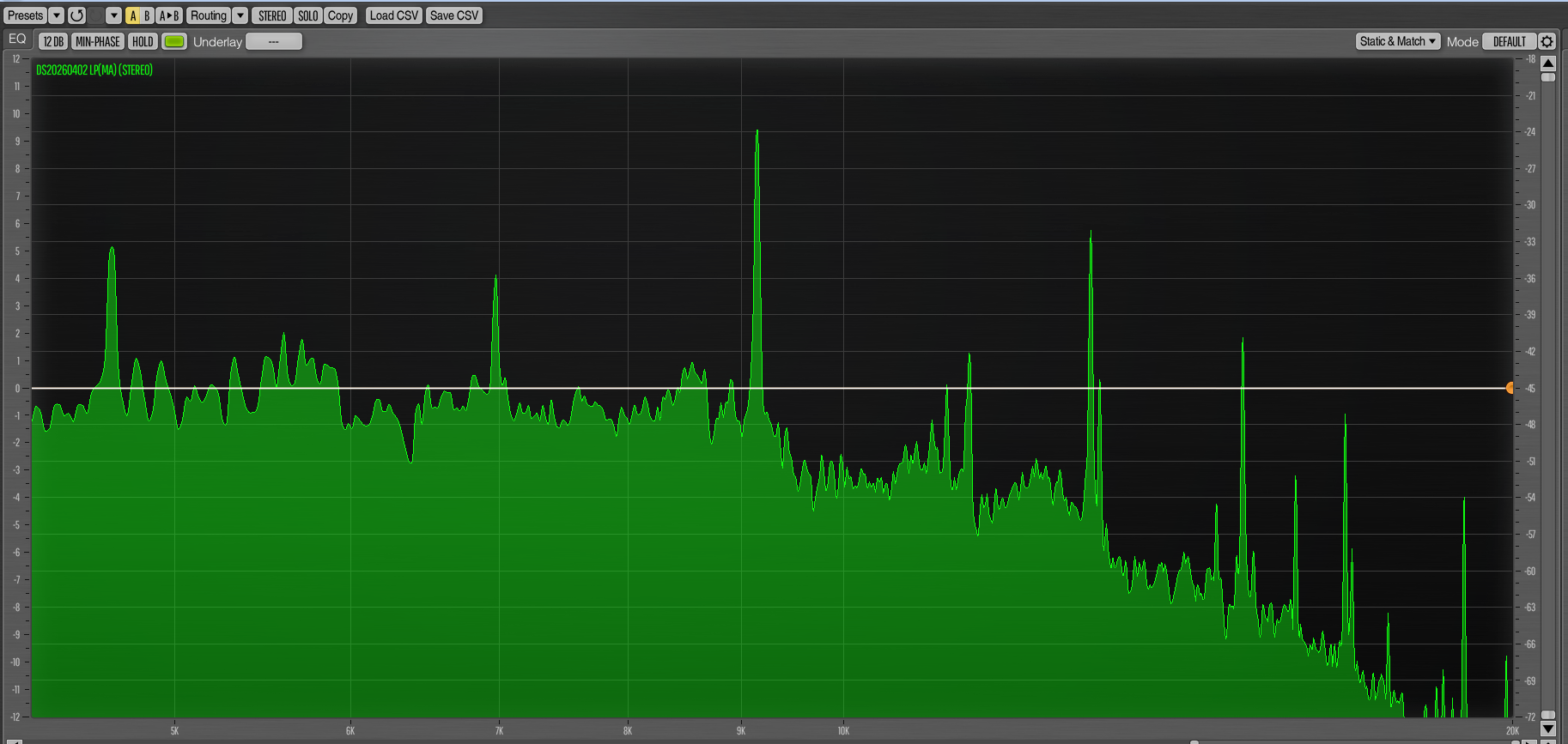Click the undo arrow icon
Screen dimensions: 1568x744
tap(77, 15)
